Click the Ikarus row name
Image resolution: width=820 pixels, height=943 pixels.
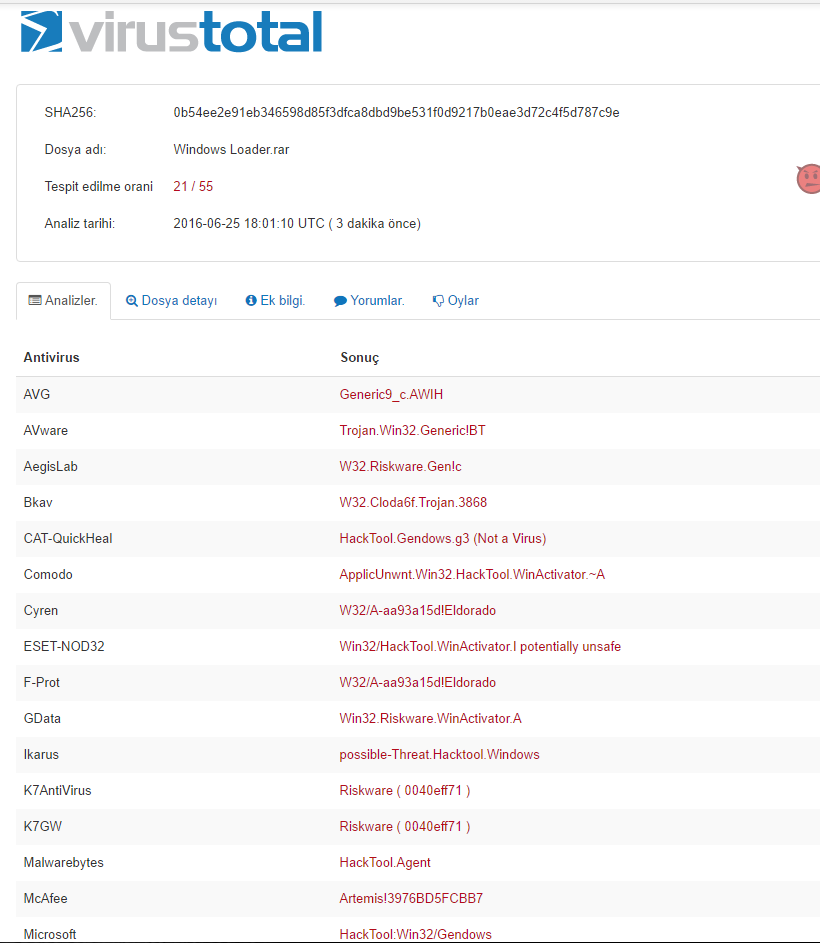pyautogui.click(x=41, y=755)
